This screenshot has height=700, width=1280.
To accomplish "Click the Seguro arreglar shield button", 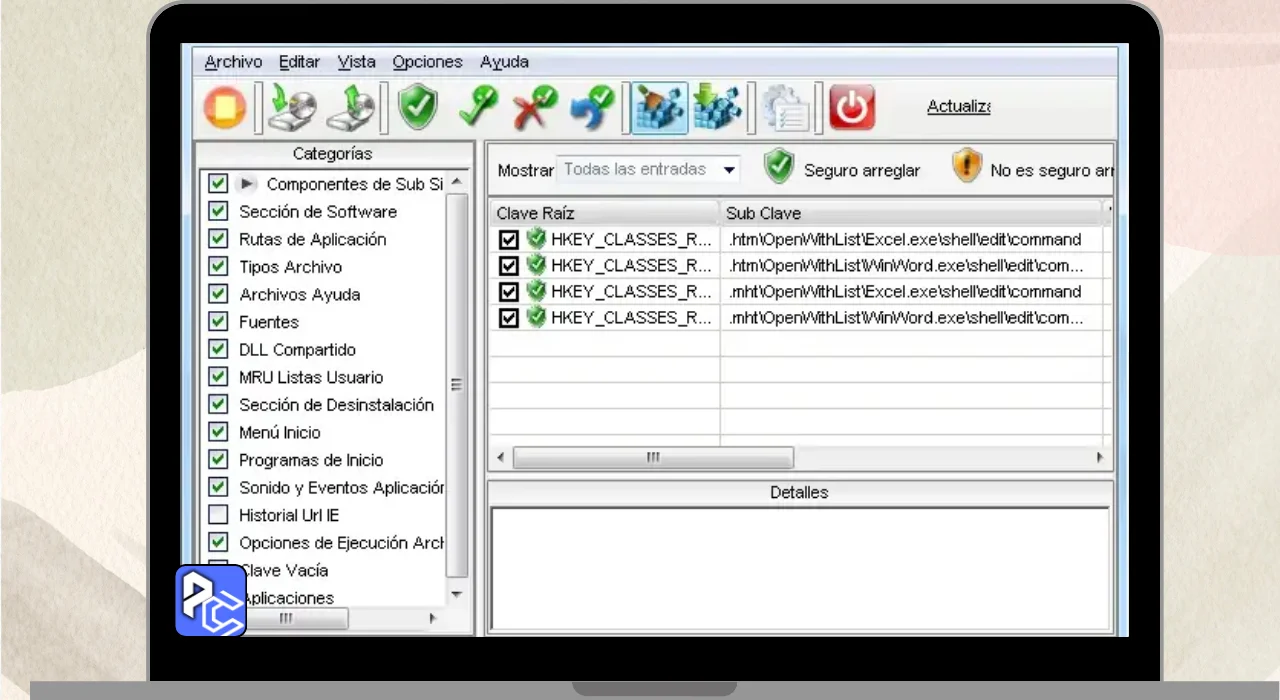I will (779, 168).
